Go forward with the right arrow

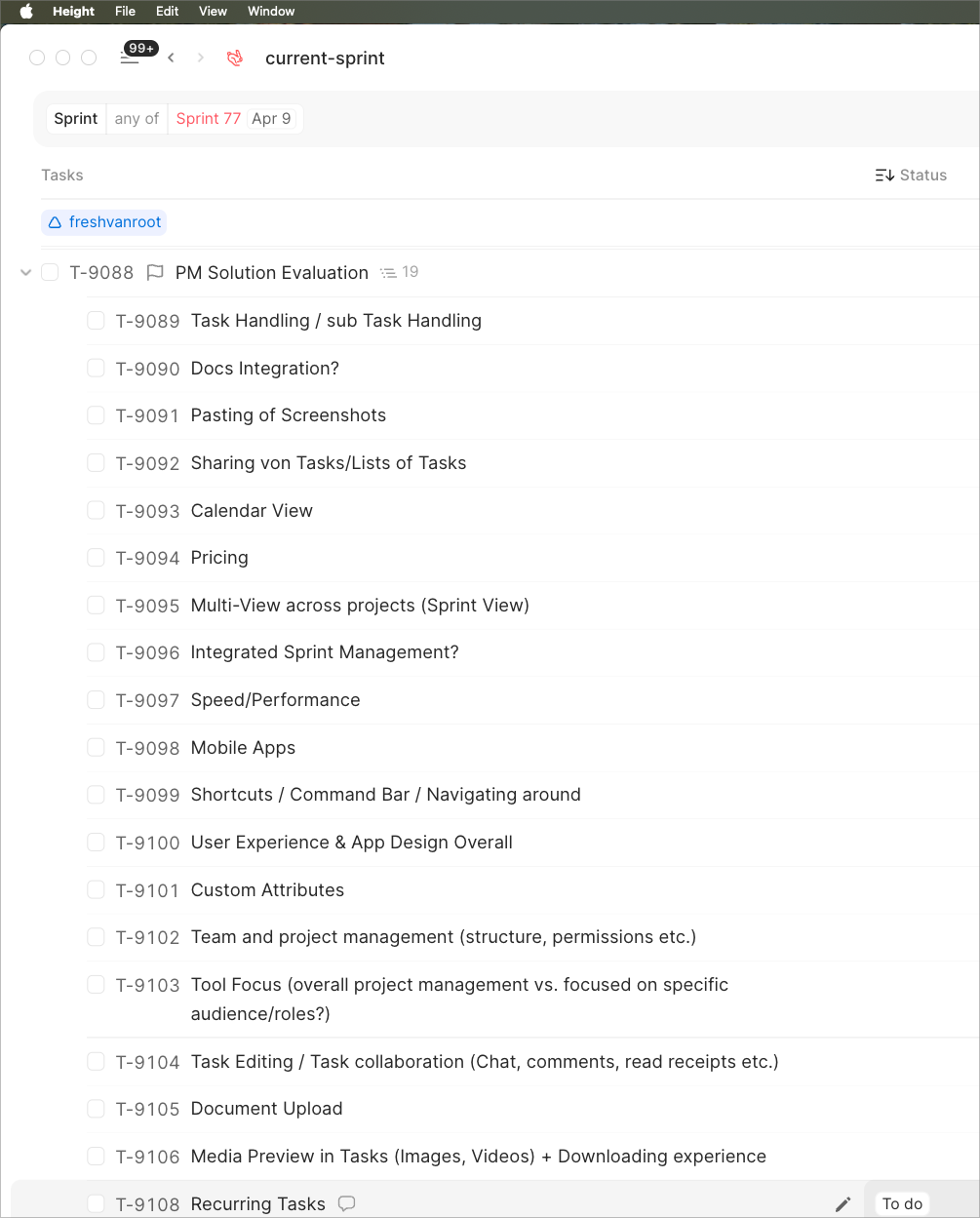point(201,58)
